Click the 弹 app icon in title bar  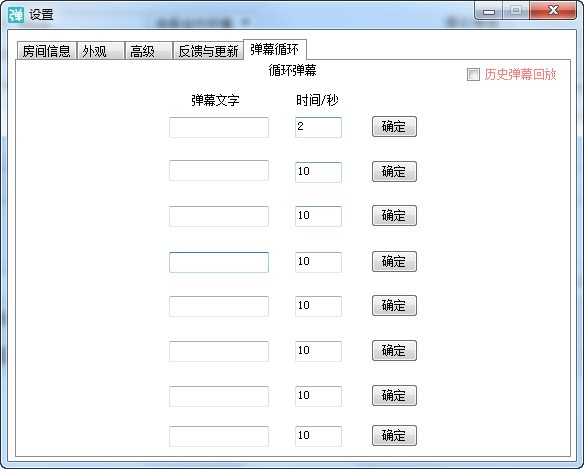[16, 15]
